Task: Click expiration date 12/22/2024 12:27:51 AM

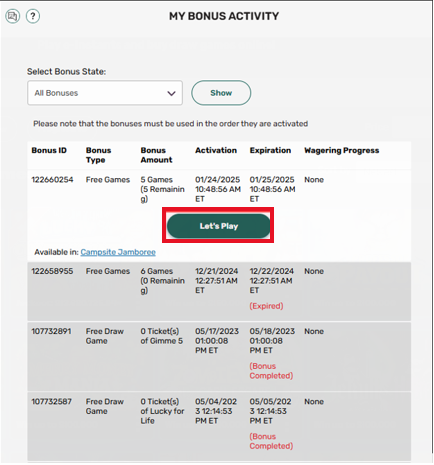Action: pos(272,281)
